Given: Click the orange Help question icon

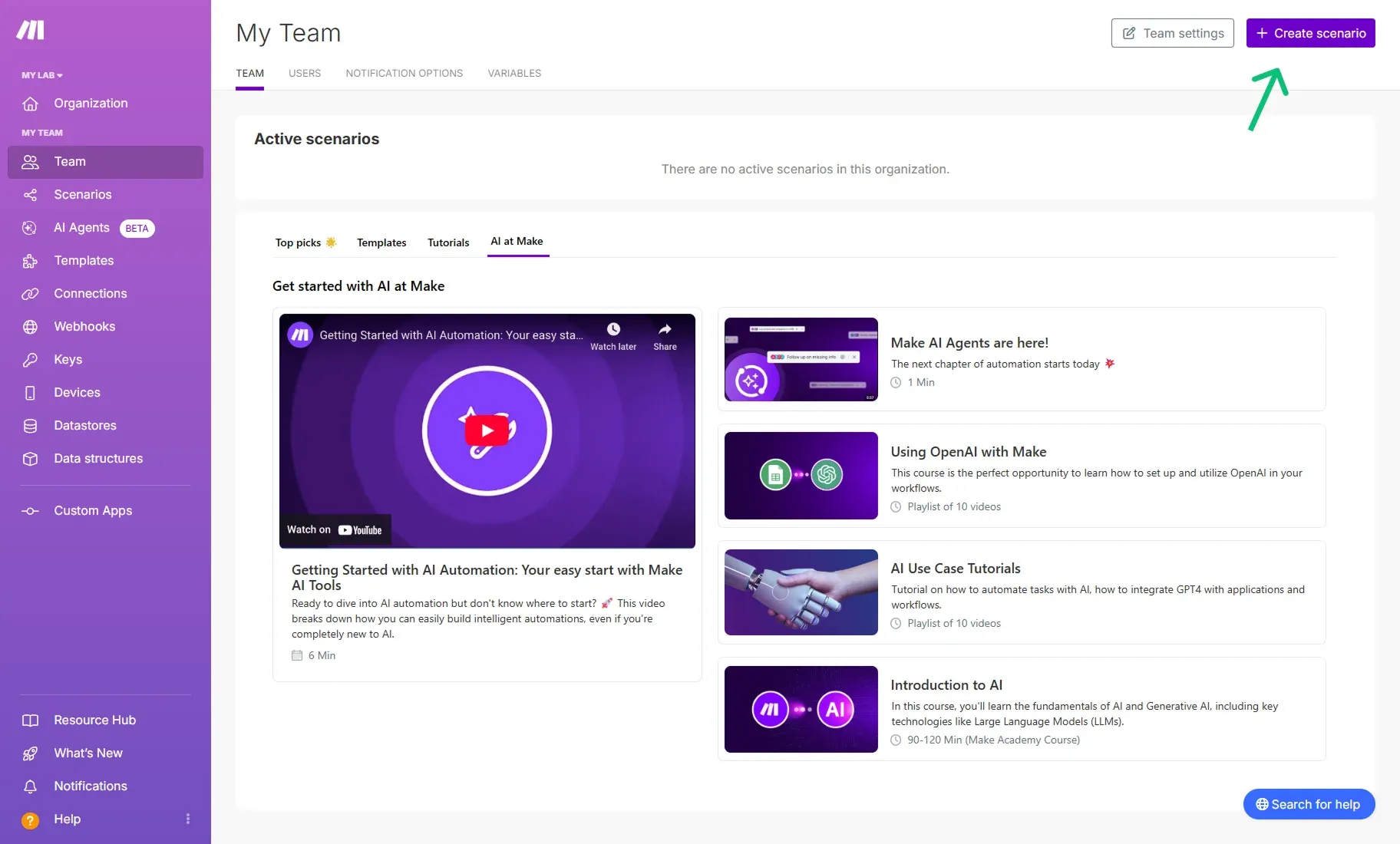Looking at the screenshot, I should (30, 820).
